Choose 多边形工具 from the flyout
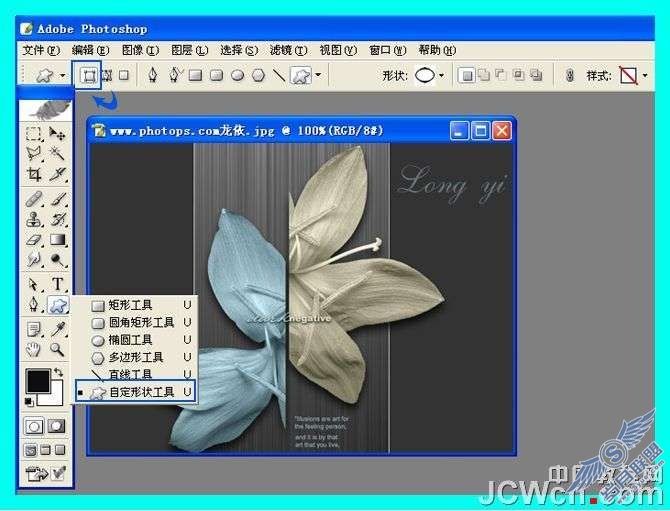 [x=136, y=358]
